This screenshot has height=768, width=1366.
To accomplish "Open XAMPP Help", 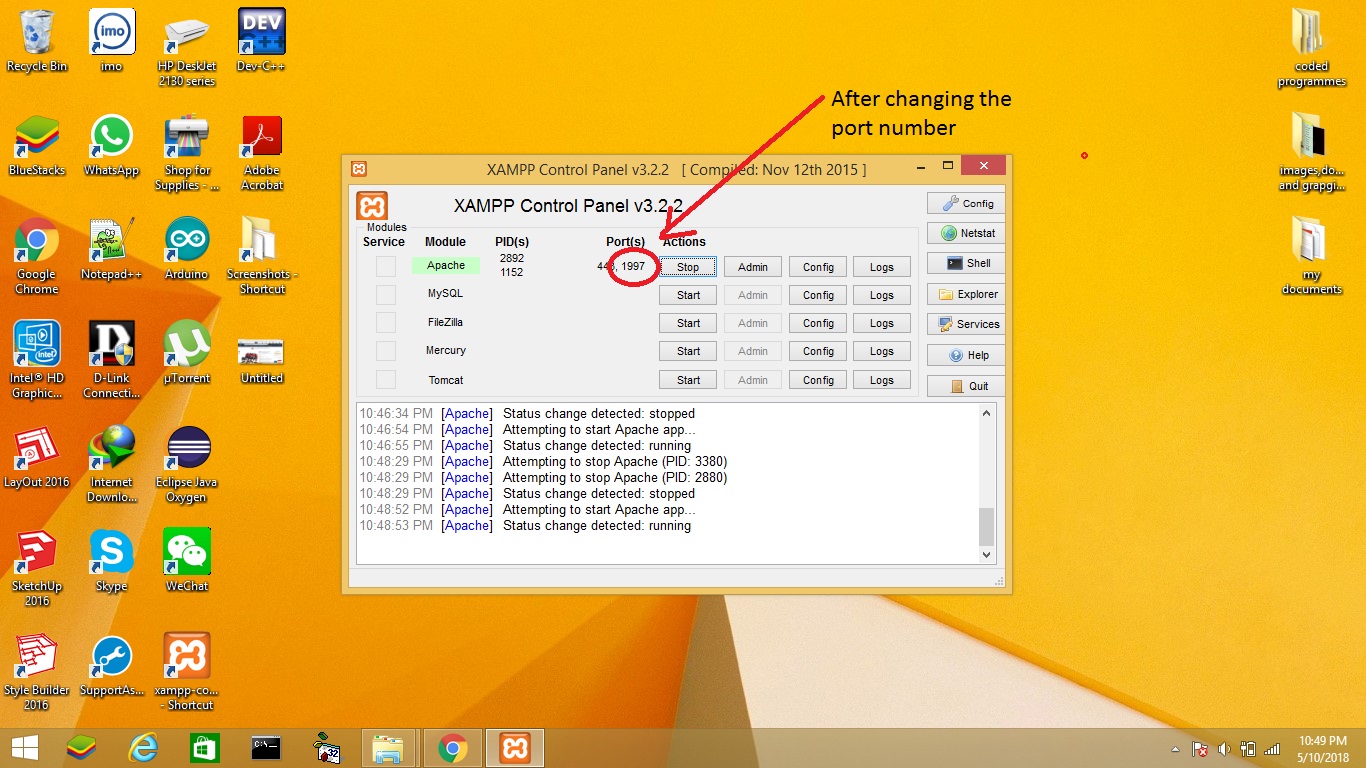I will coord(965,355).
